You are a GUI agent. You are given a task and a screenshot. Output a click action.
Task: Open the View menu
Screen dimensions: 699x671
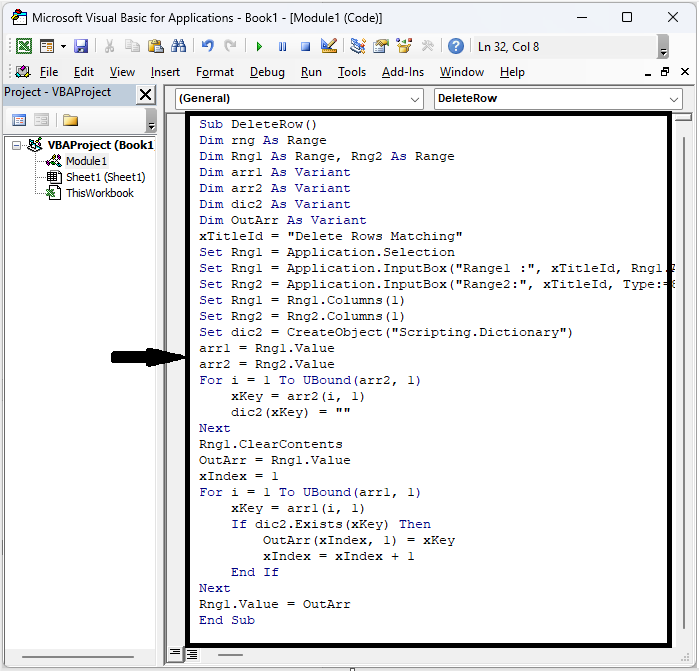(x=122, y=72)
